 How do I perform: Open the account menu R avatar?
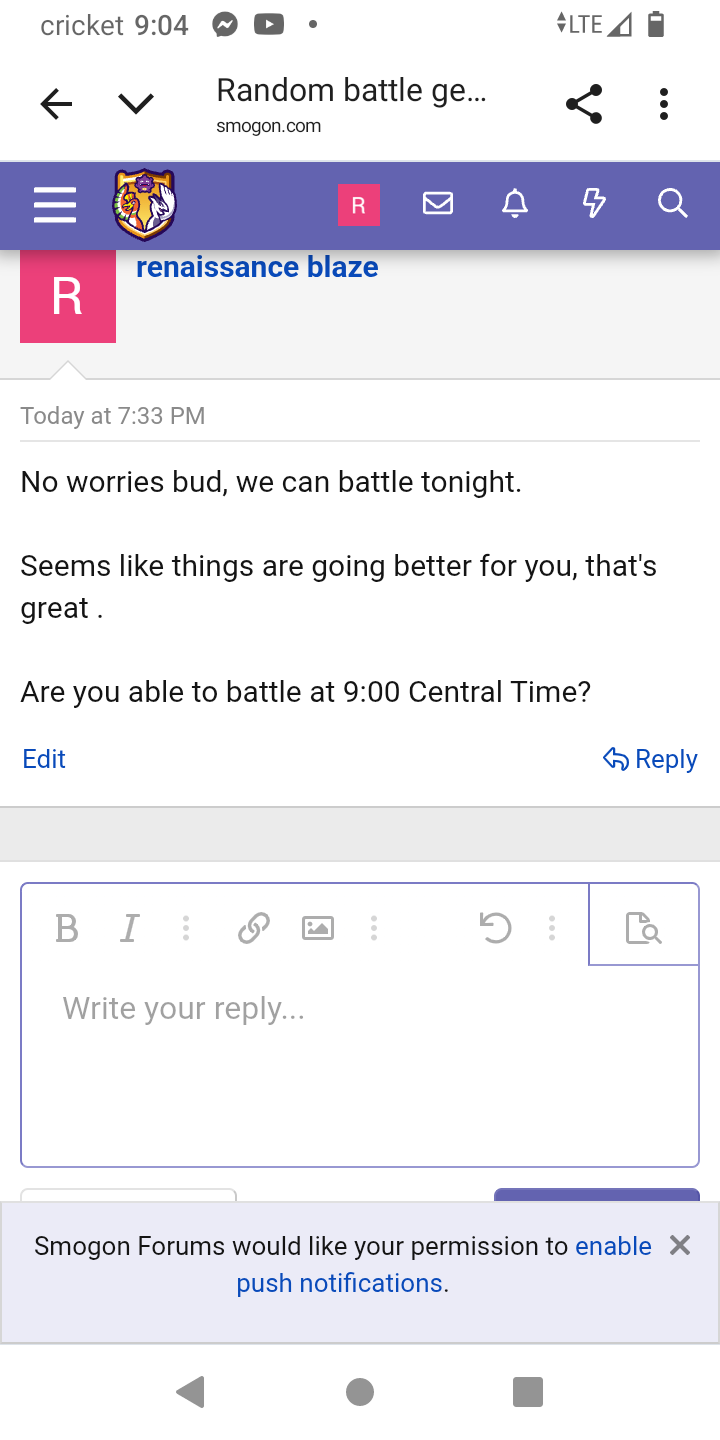pyautogui.click(x=358, y=205)
